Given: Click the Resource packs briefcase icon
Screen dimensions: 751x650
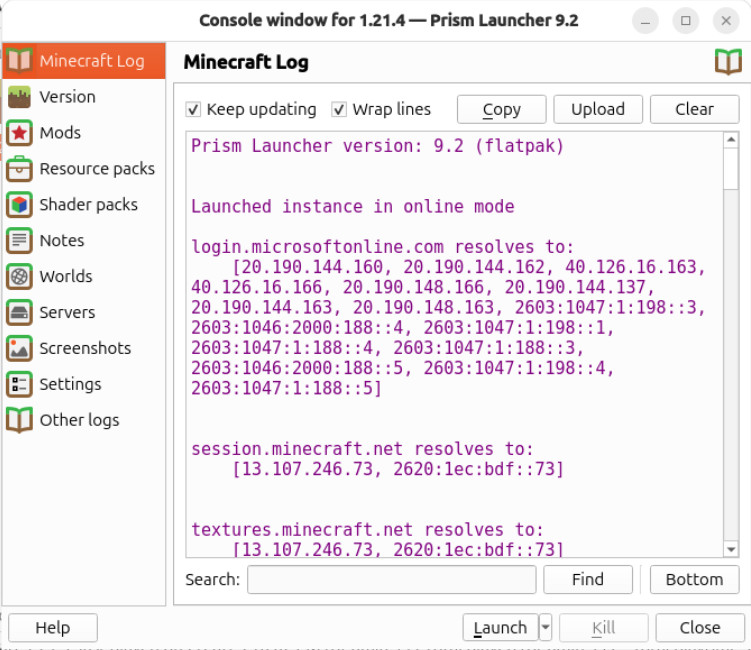Looking at the screenshot, I should pyautogui.click(x=19, y=169).
